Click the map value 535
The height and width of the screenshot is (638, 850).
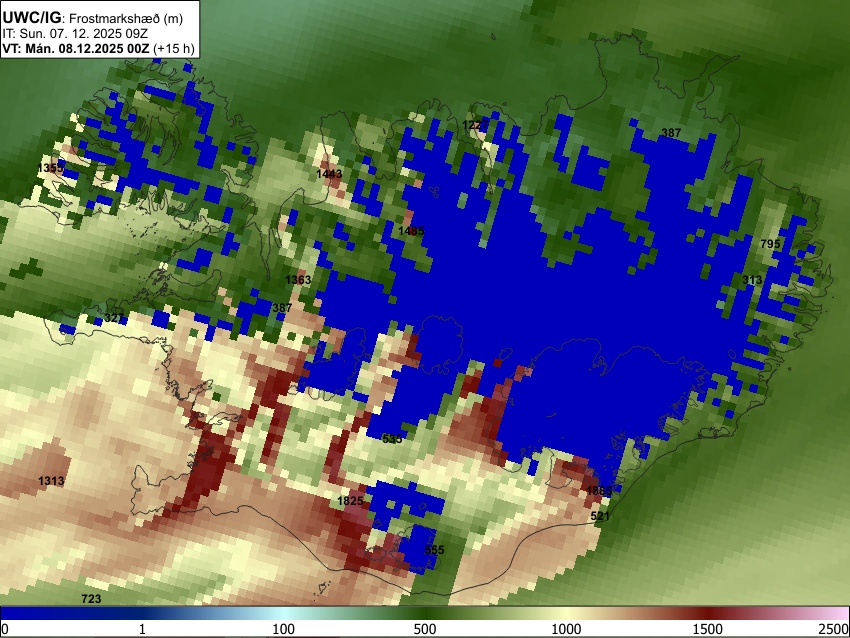pyautogui.click(x=392, y=439)
